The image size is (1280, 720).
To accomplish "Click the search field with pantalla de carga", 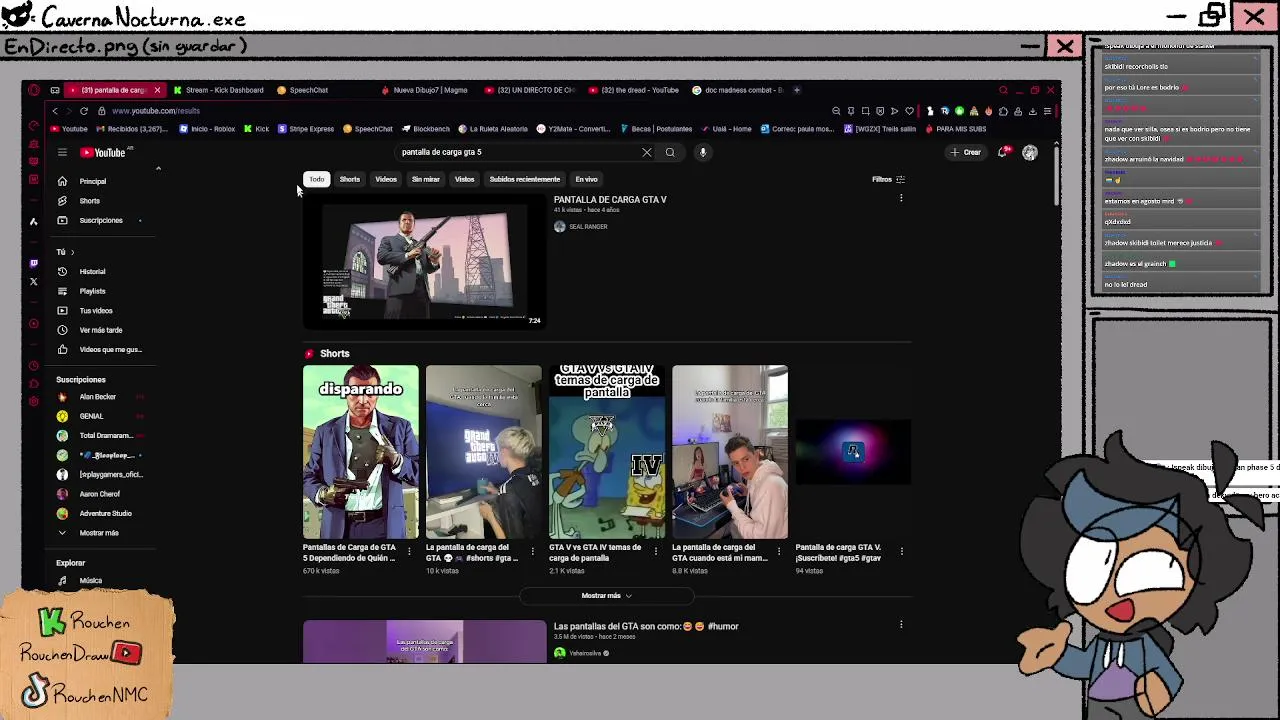I will click(x=515, y=152).
